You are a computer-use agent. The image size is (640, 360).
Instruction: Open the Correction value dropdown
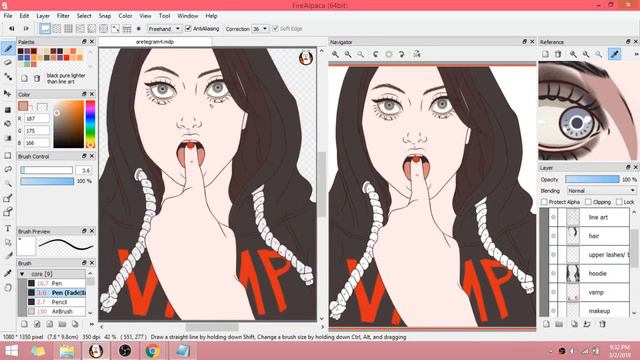coord(260,29)
